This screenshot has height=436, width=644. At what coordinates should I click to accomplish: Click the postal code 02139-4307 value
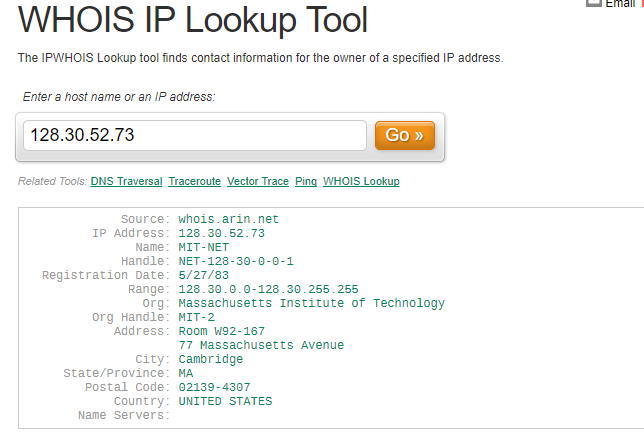(x=214, y=387)
